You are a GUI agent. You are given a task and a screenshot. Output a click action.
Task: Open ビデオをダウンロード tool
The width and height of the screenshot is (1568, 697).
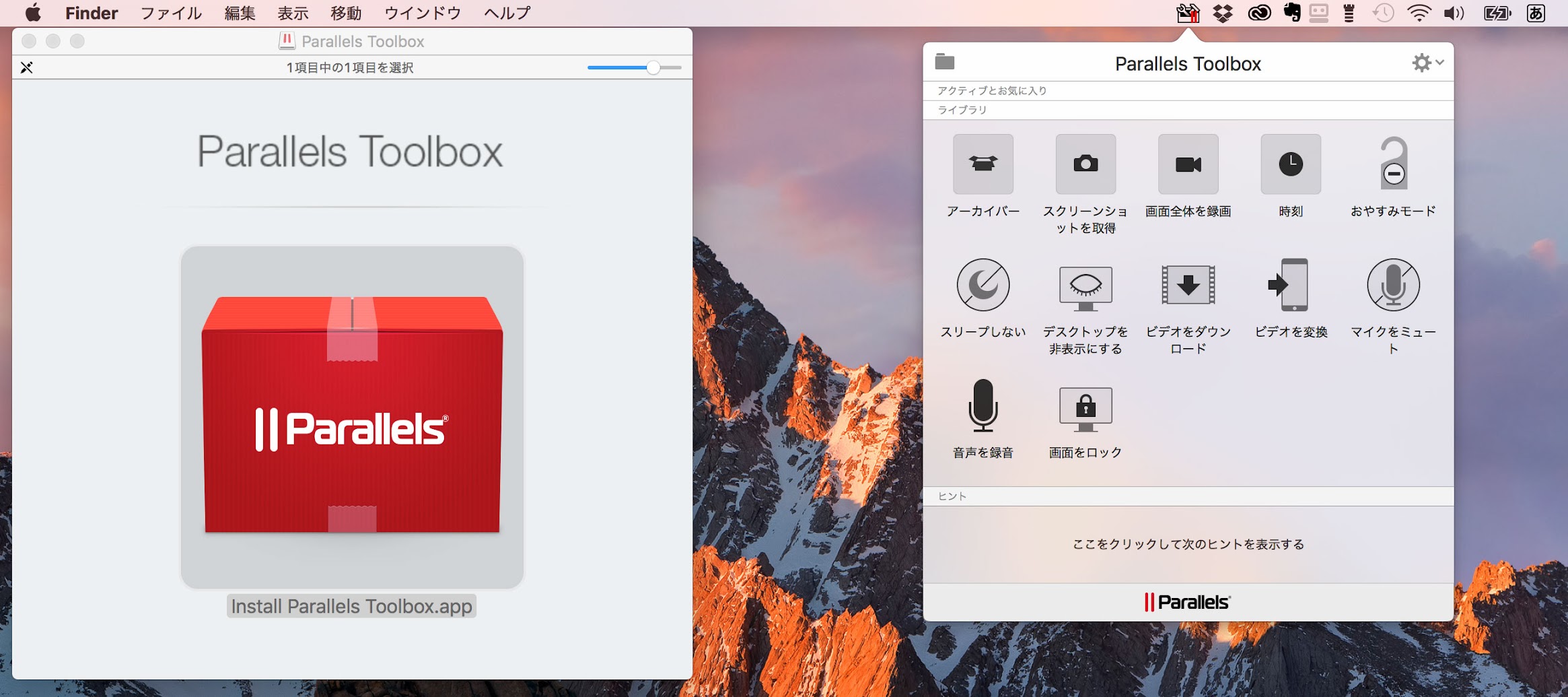click(1188, 285)
